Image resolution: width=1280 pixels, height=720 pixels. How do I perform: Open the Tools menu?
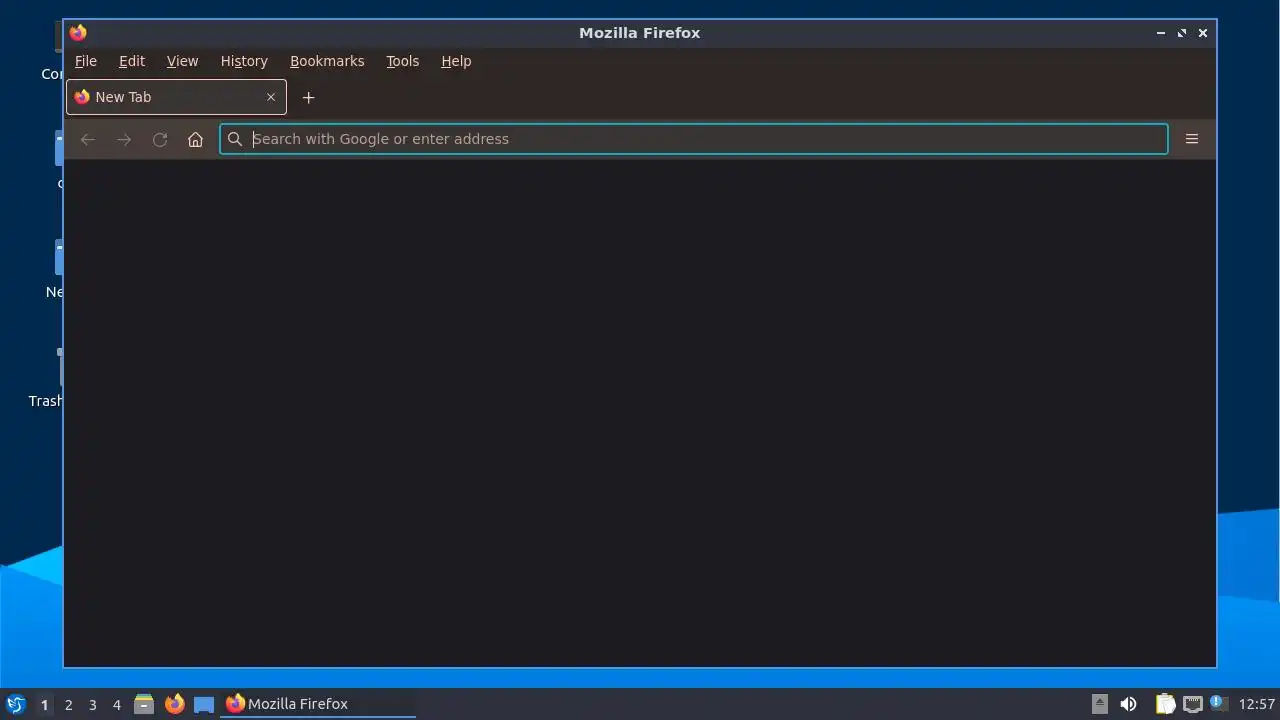(x=403, y=61)
